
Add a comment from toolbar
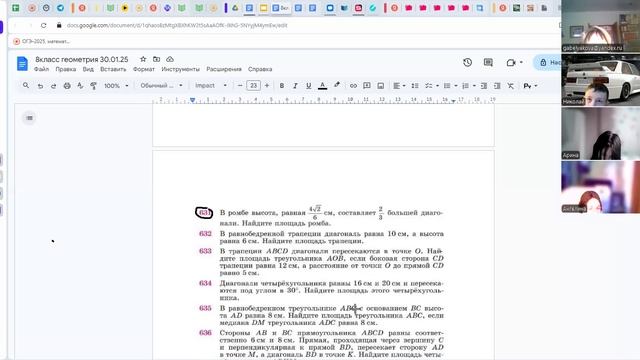pyautogui.click(x=367, y=86)
